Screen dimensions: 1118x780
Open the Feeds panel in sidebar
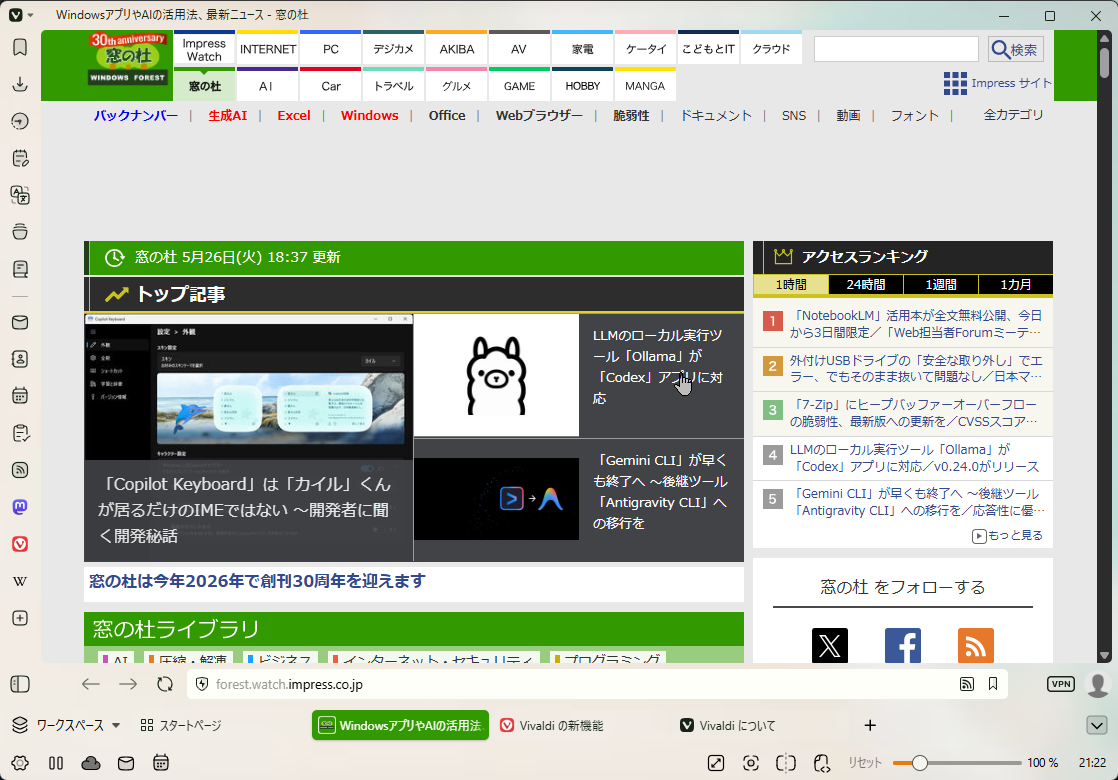[x=20, y=470]
